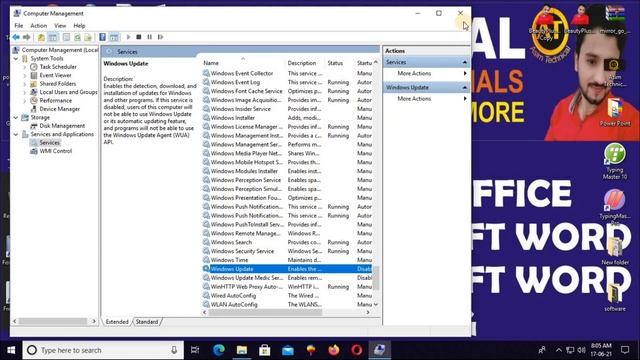Select Wired AutoConfig service row

click(x=287, y=296)
